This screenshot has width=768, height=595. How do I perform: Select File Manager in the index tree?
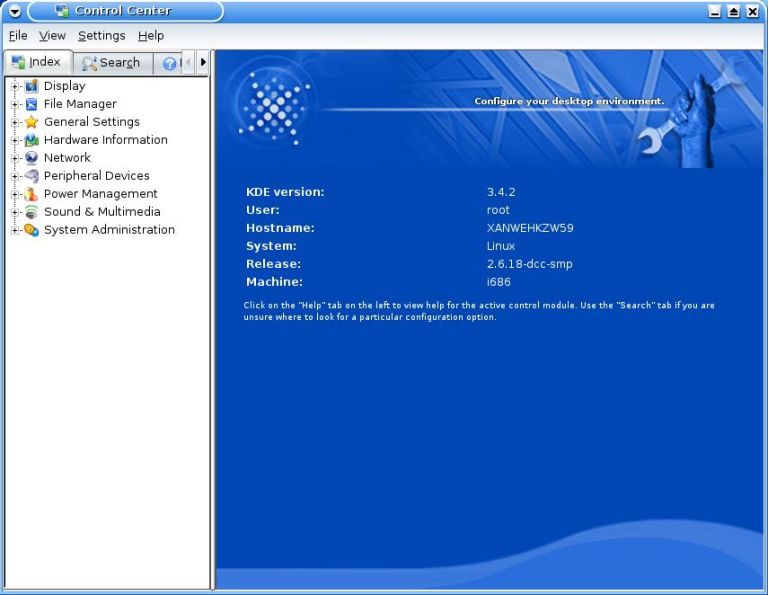[x=80, y=104]
